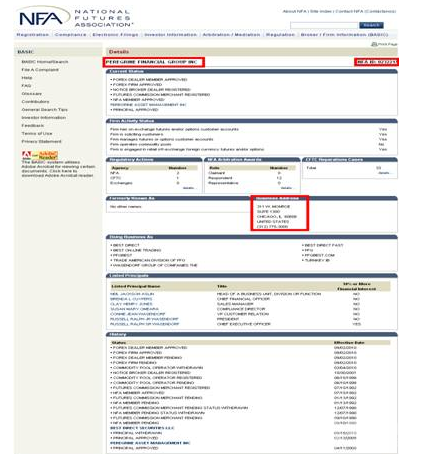The width and height of the screenshot is (421, 454).
Task: Open the Broker / Firm Information (BASIC) menu
Action: 344,35
